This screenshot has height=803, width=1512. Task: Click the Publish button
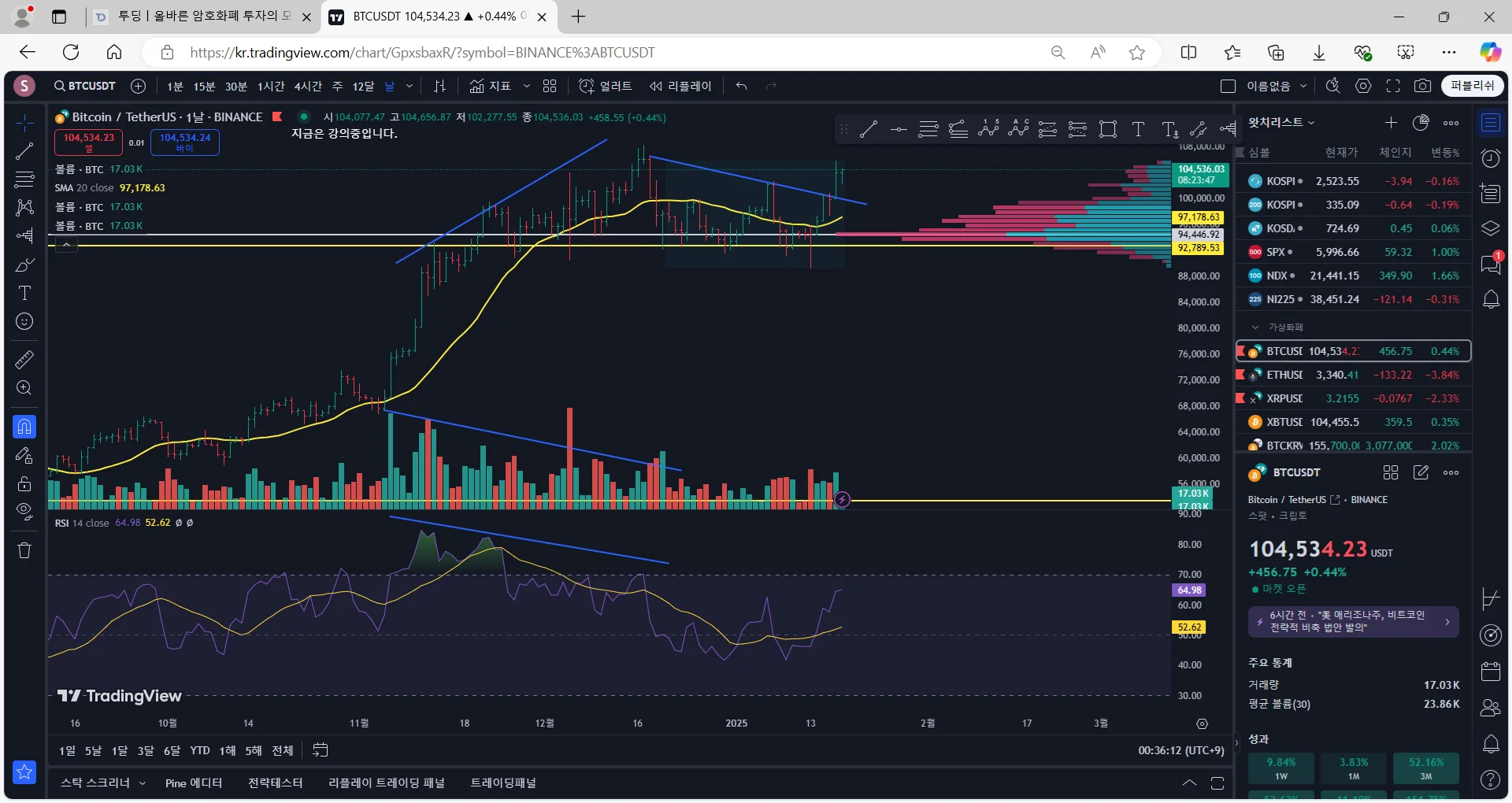pos(1473,86)
